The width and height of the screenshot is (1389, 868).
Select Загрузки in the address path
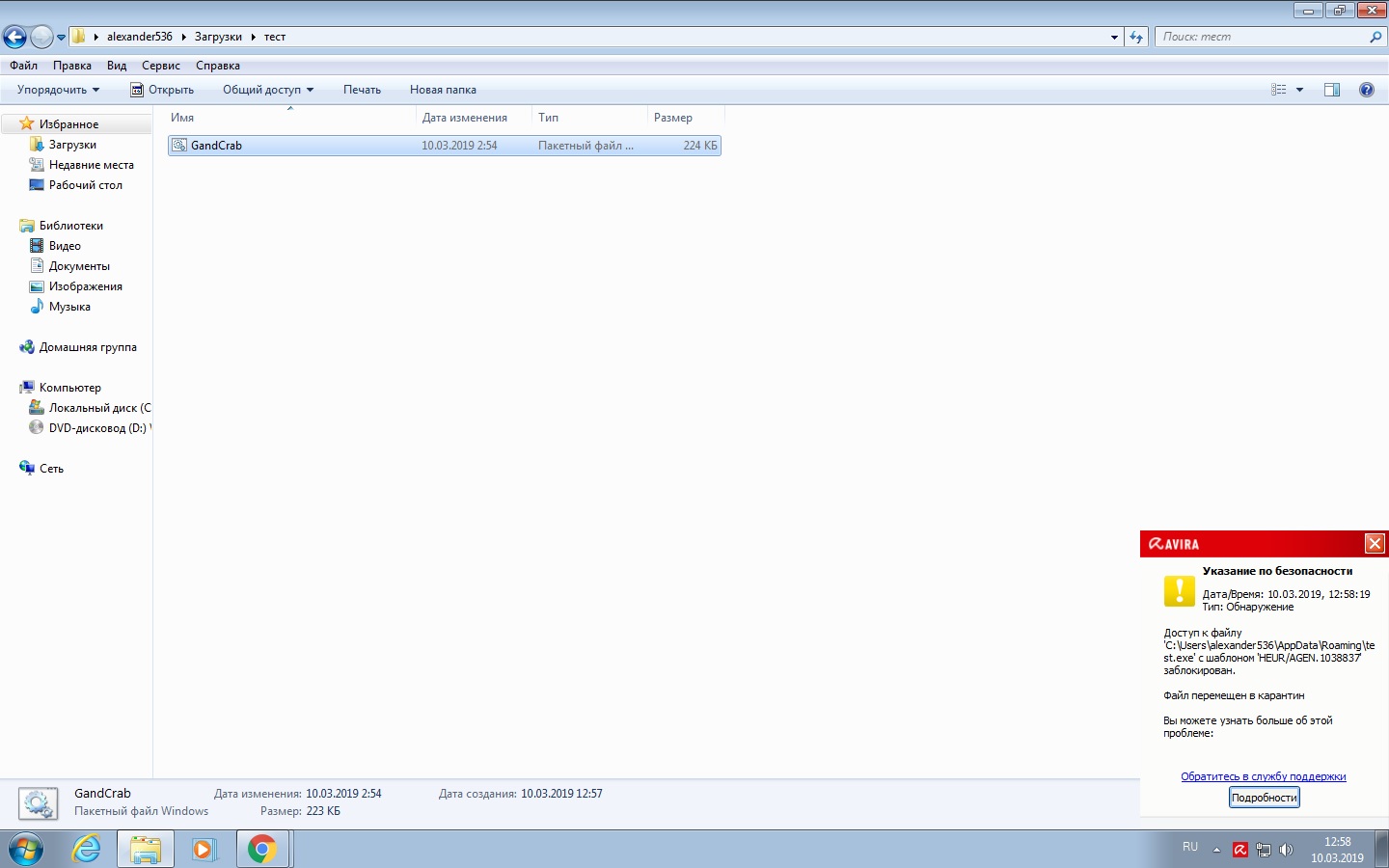[218, 37]
